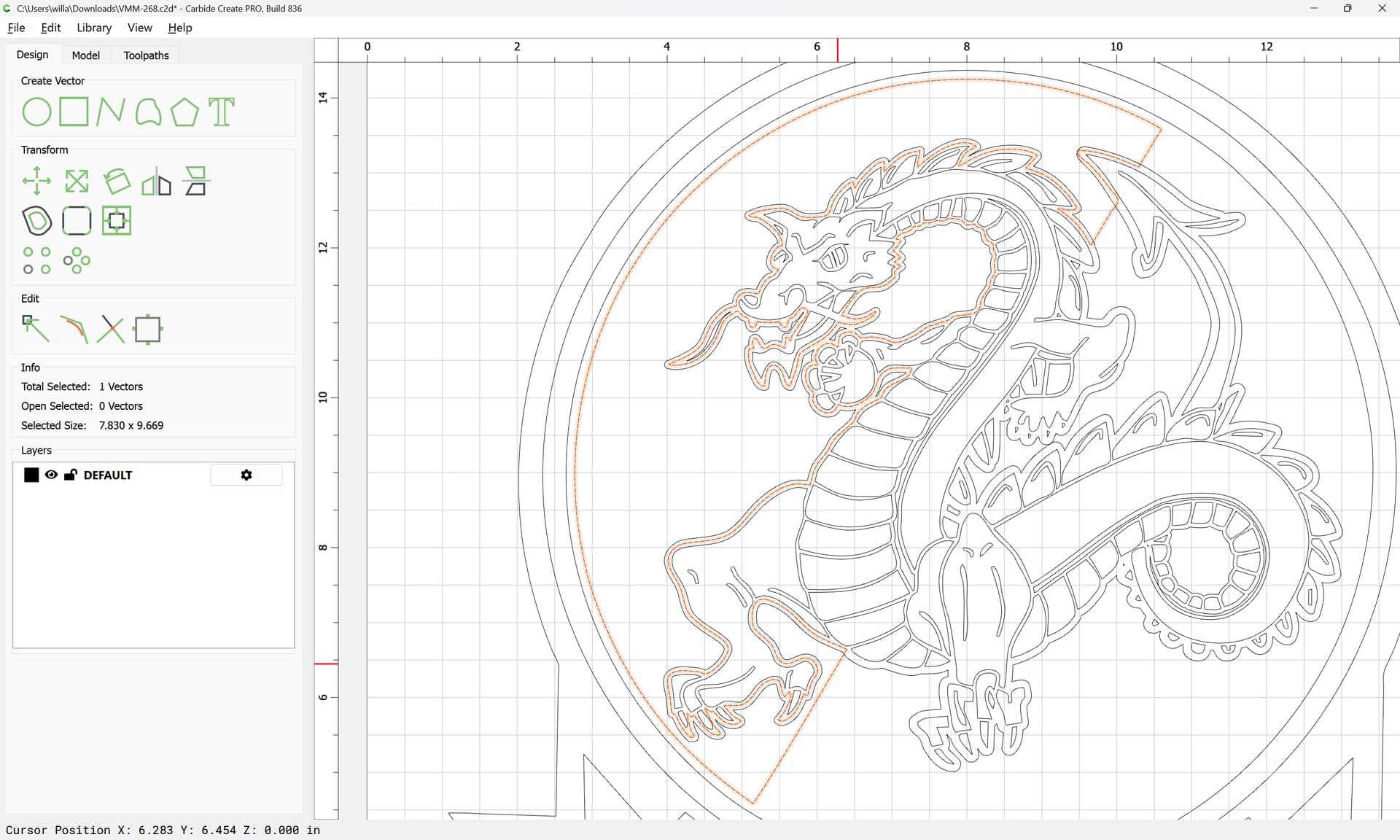Activate Node Edit tool

click(35, 329)
